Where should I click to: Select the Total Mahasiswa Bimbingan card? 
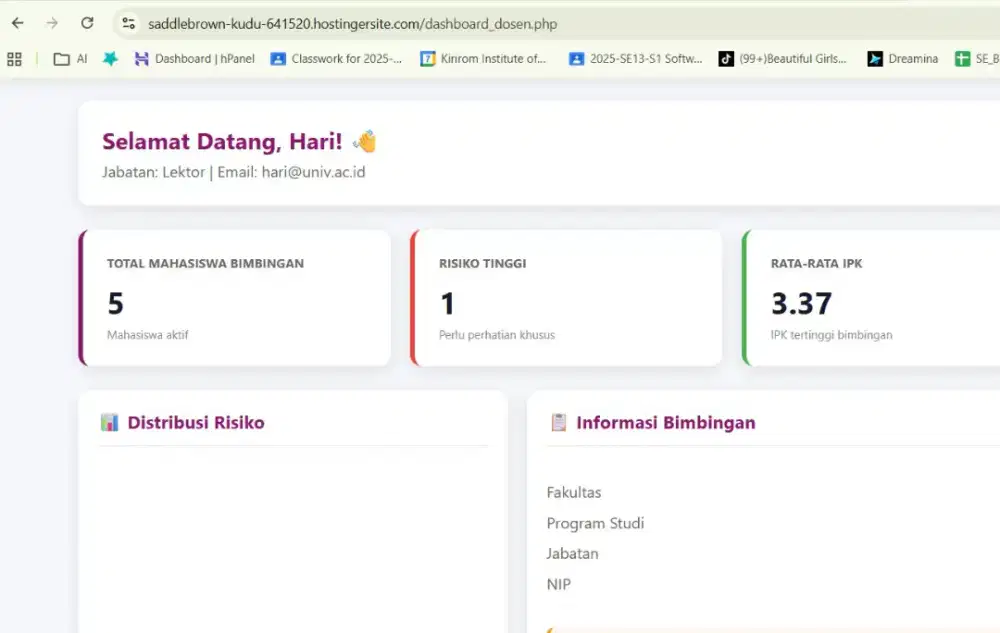coord(235,298)
